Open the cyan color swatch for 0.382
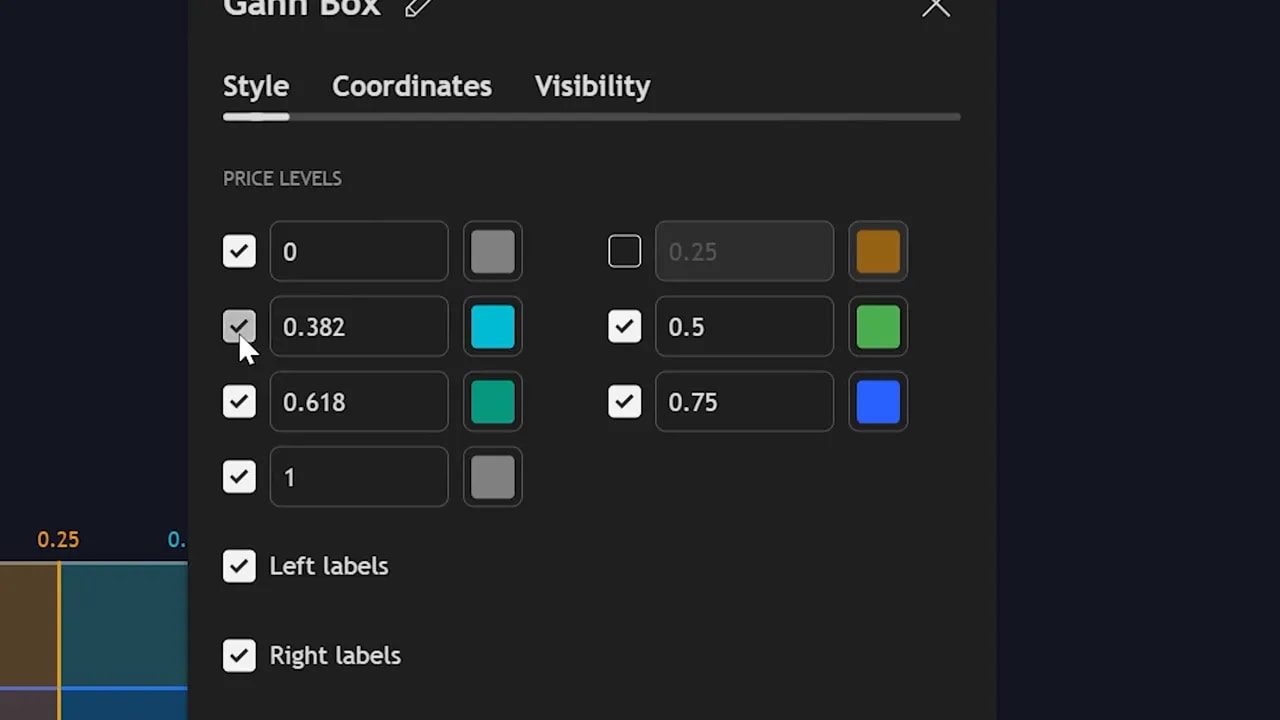This screenshot has height=720, width=1280. tap(492, 327)
